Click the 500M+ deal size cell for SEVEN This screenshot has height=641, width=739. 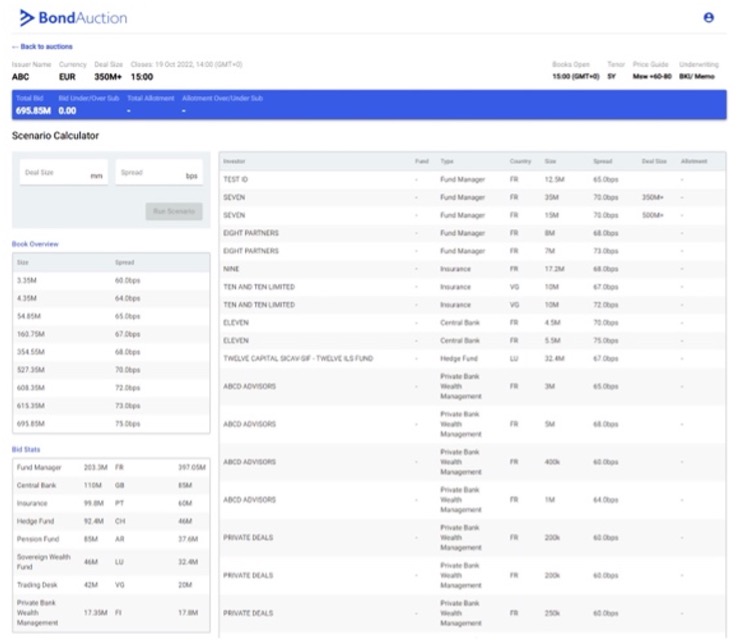pyautogui.click(x=653, y=215)
